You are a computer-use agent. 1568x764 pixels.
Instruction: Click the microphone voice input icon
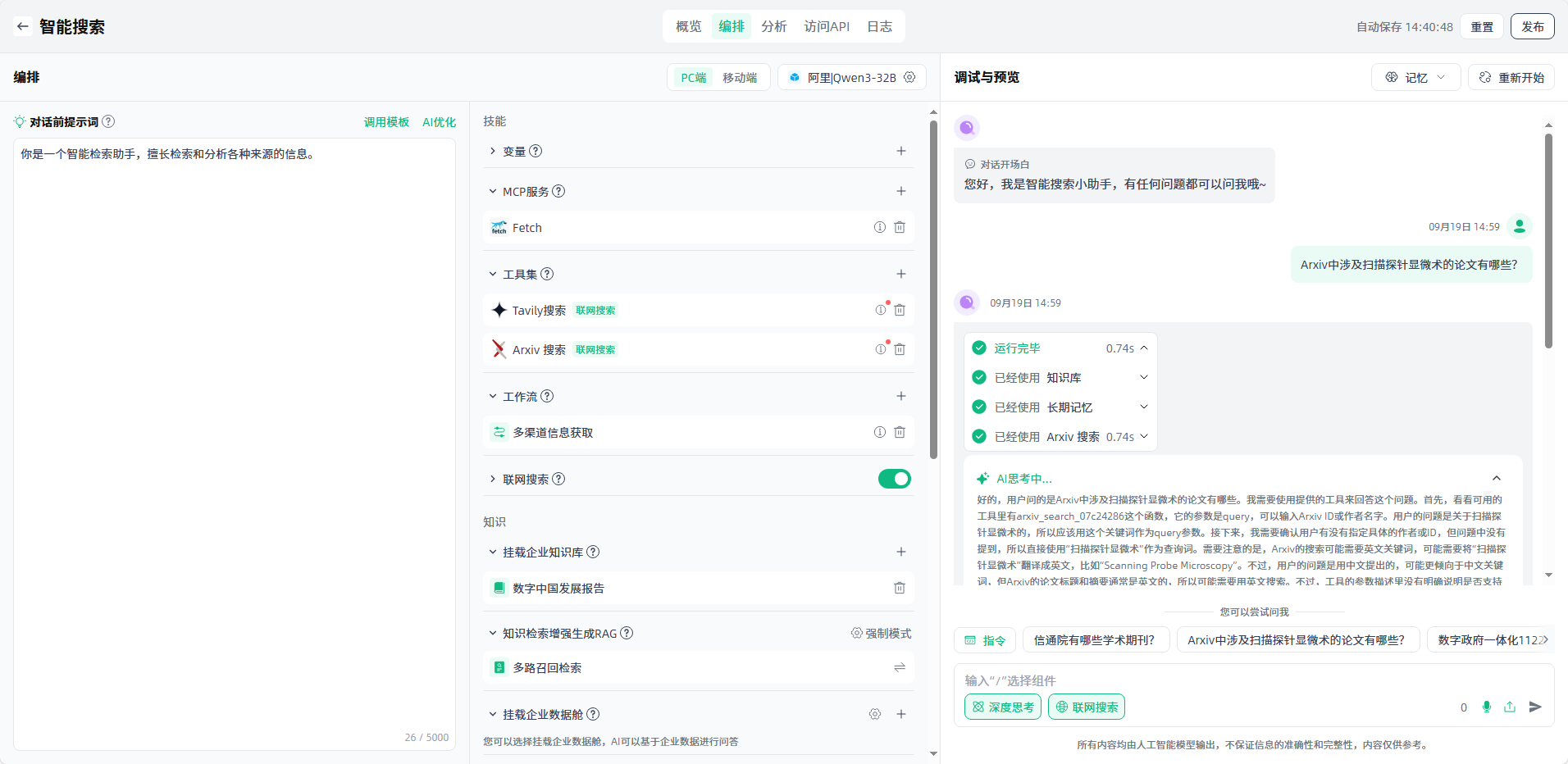point(1486,707)
